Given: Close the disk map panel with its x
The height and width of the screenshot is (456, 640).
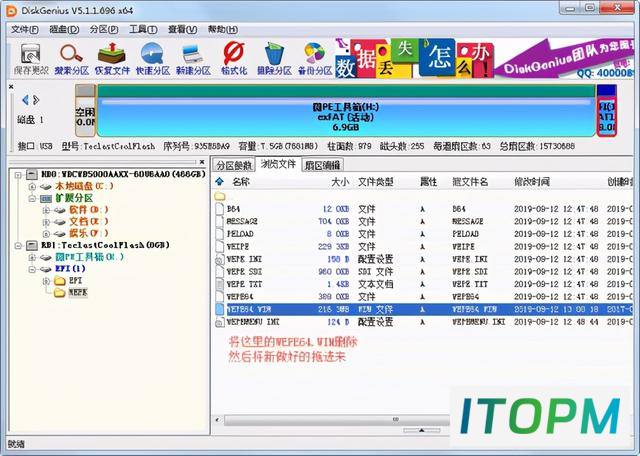Looking at the screenshot, I should pyautogui.click(x=11, y=87).
